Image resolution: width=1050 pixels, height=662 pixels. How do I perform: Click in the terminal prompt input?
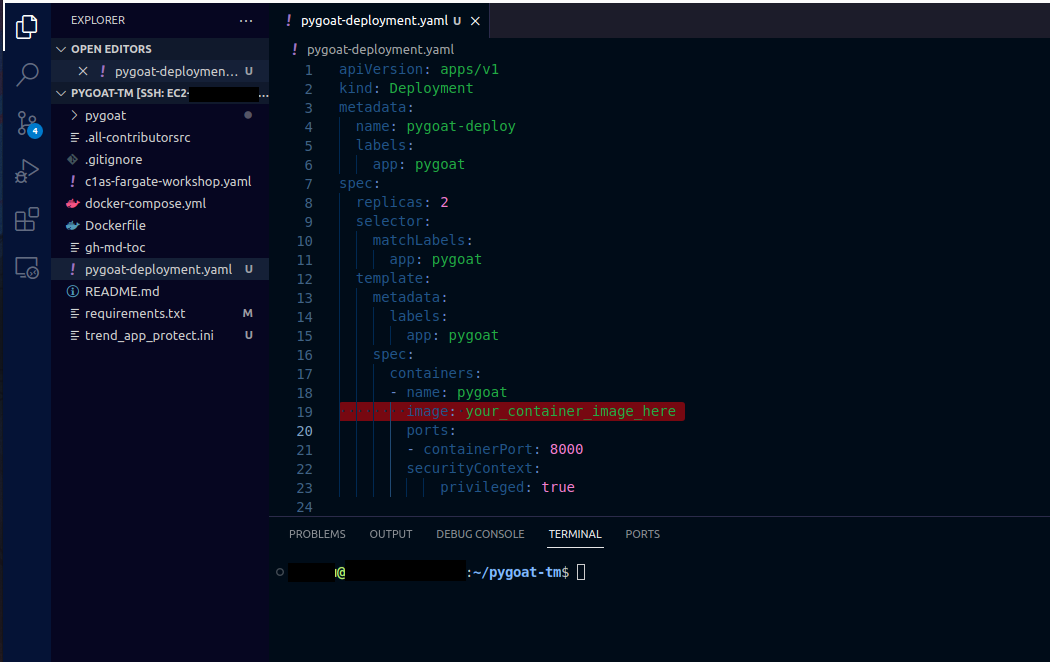pos(581,572)
